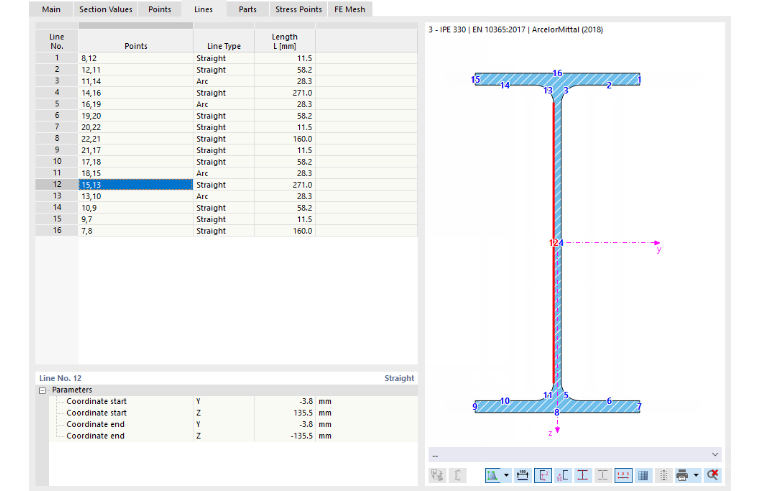Collapse the Parameters group
The image size is (760, 491).
click(x=43, y=390)
